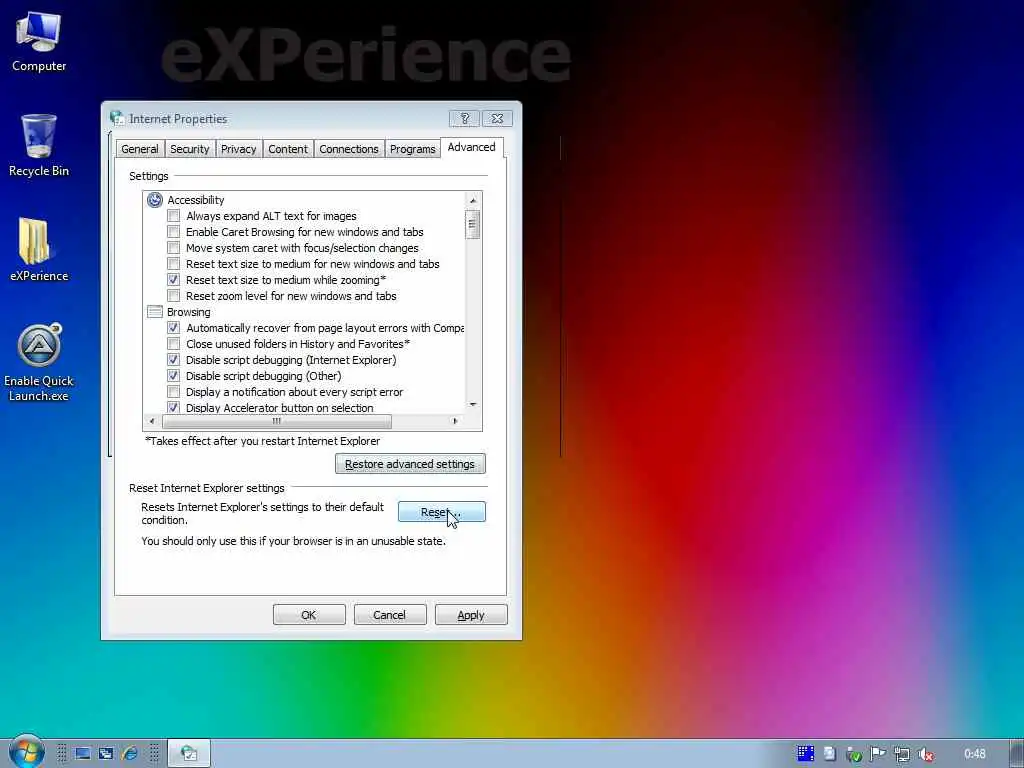This screenshot has height=768, width=1024.
Task: Launch Enable Quick Launch.exe desktop icon
Action: [39, 363]
